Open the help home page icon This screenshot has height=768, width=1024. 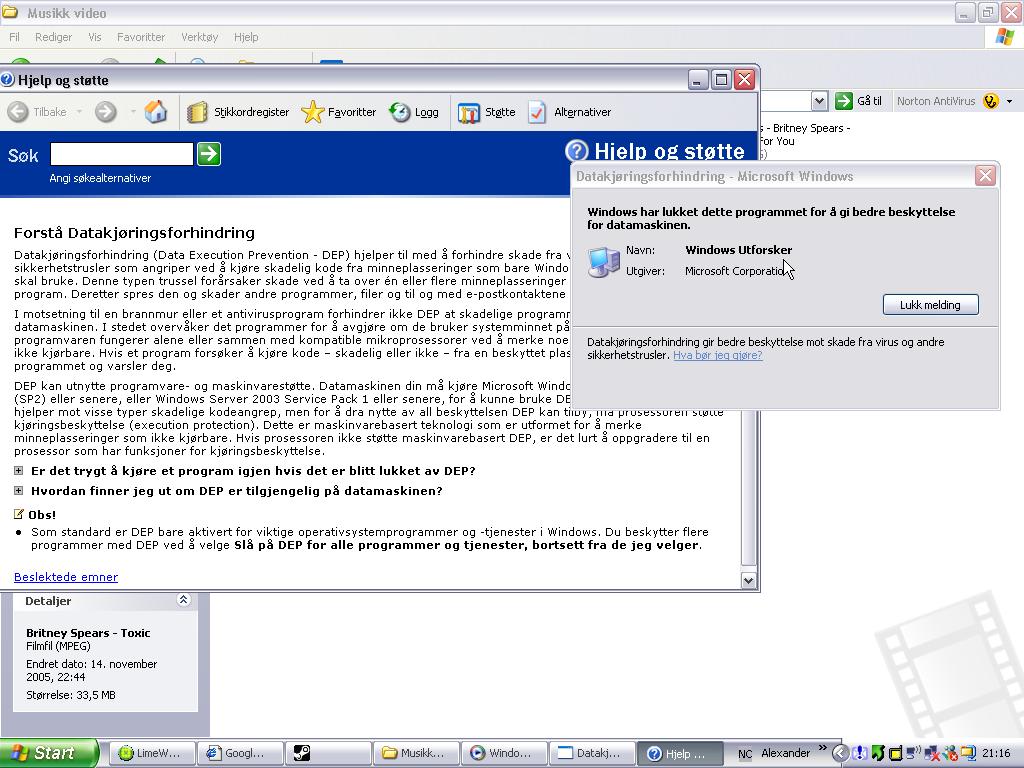155,112
